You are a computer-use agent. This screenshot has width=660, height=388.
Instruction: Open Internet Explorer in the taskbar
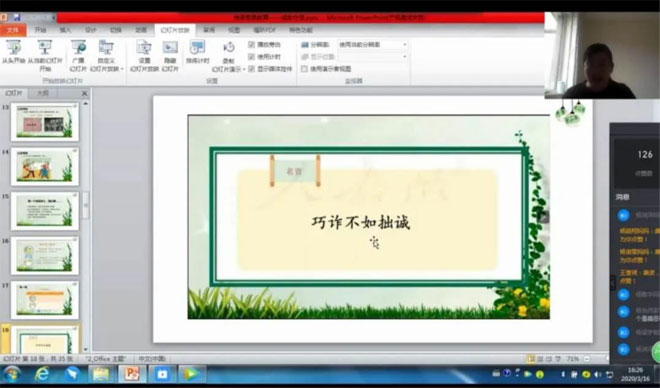pos(42,373)
